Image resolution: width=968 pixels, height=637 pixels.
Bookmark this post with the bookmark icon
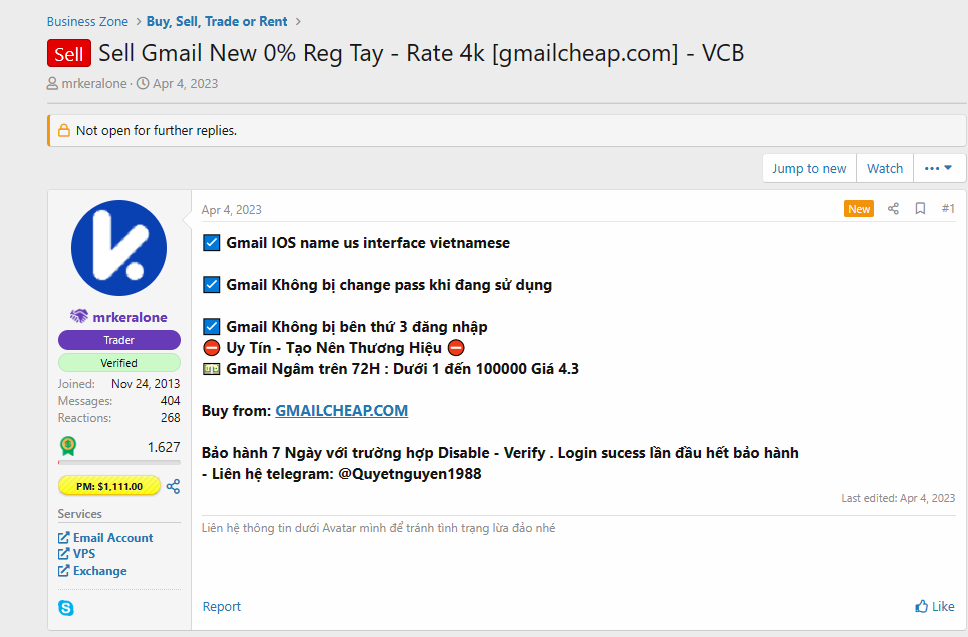point(920,209)
